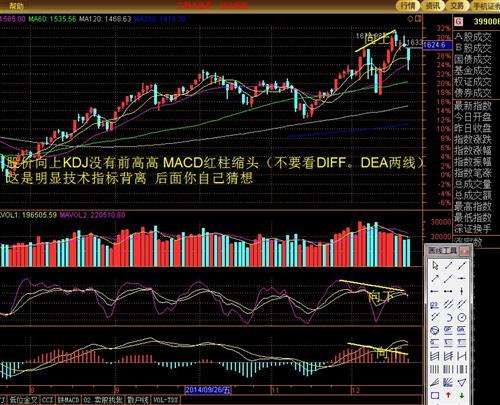Image resolution: width=500 pixels, height=405 pixels.
Task: Select the Fibonacci time lines tool
Action: (449, 369)
